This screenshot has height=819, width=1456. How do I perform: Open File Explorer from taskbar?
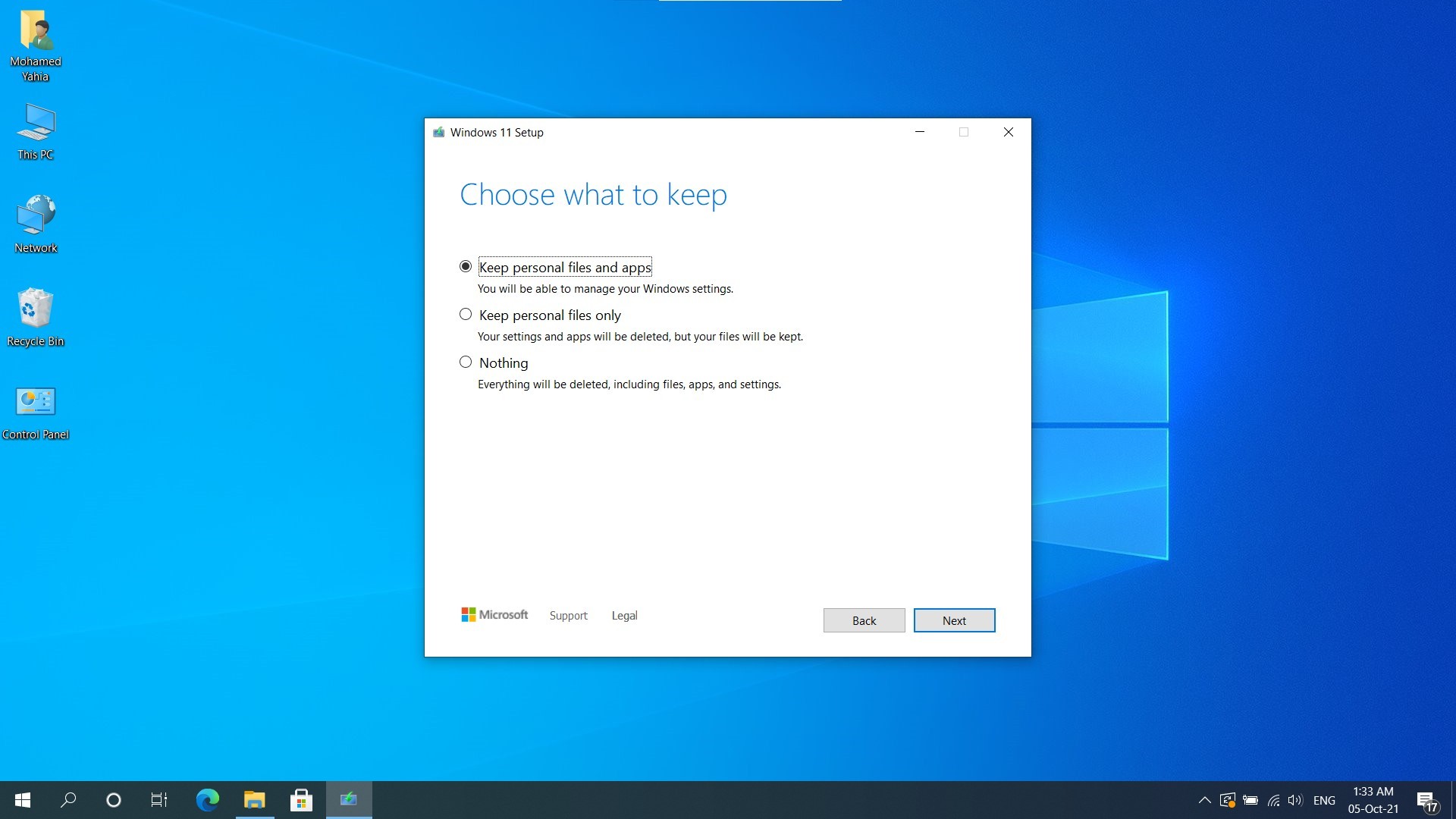(254, 800)
